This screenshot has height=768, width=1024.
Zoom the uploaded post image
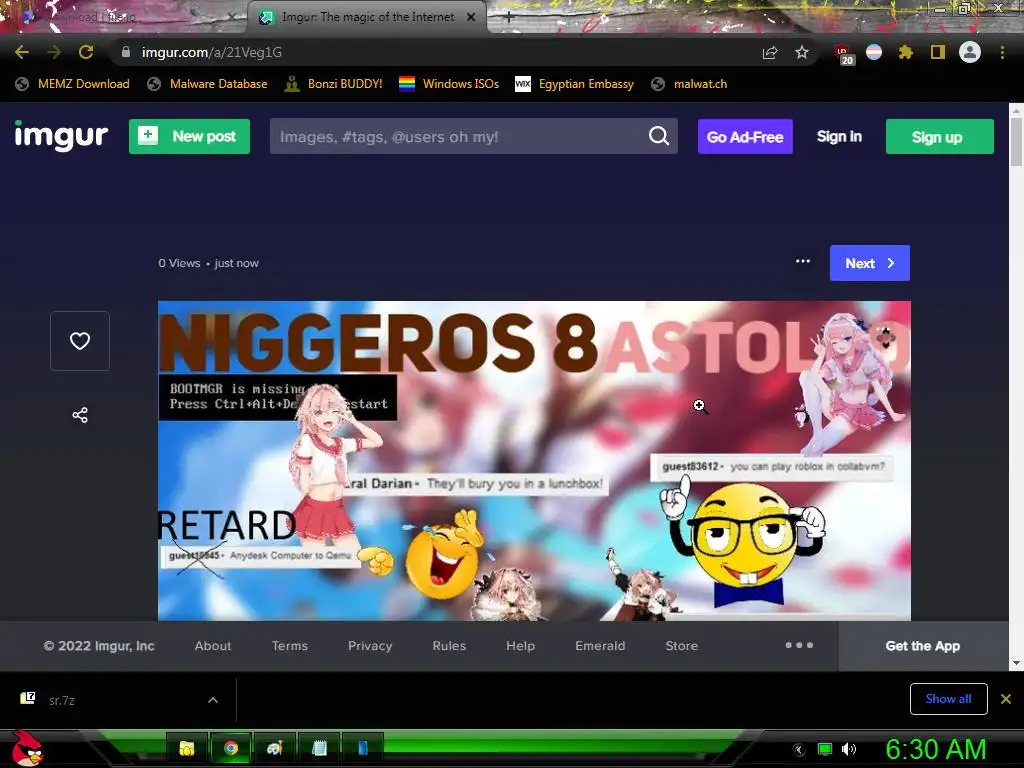[x=534, y=460]
